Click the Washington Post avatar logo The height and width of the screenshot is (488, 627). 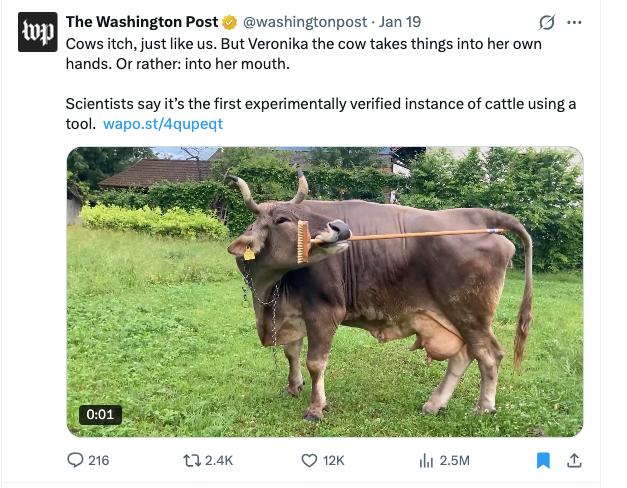tap(38, 32)
